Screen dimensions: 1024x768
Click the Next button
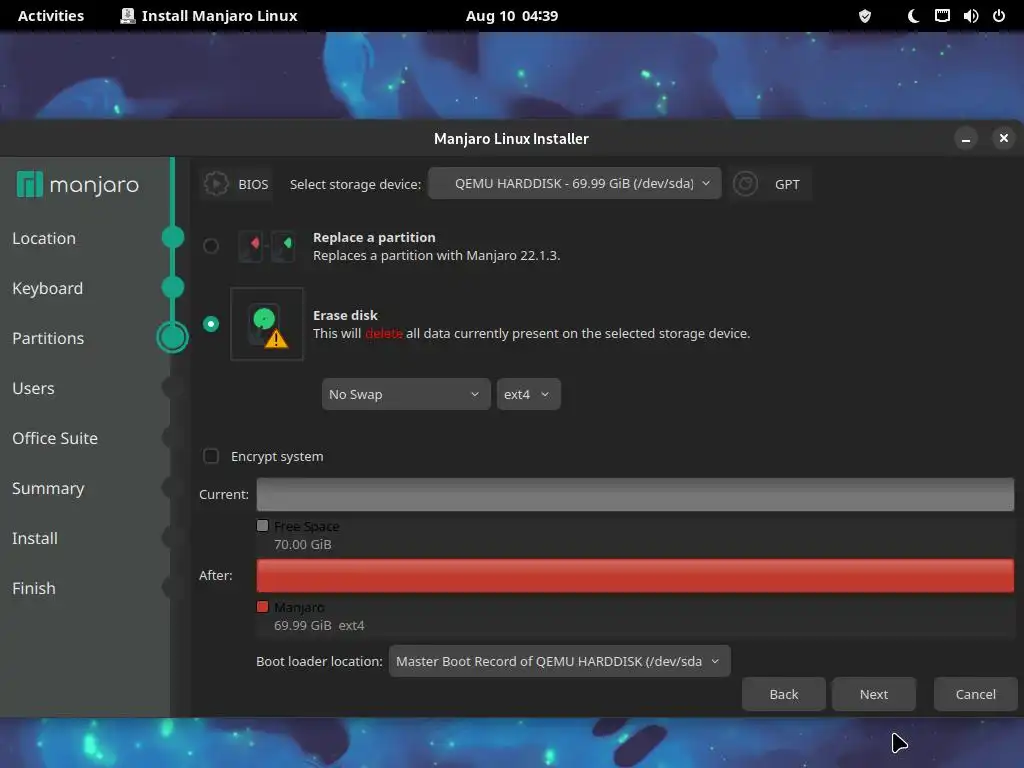(874, 694)
